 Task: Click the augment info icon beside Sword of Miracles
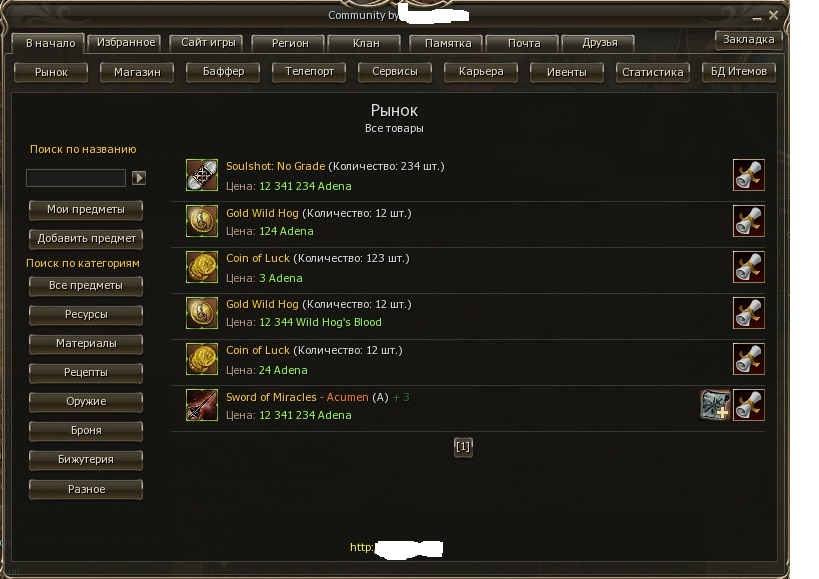[x=715, y=405]
